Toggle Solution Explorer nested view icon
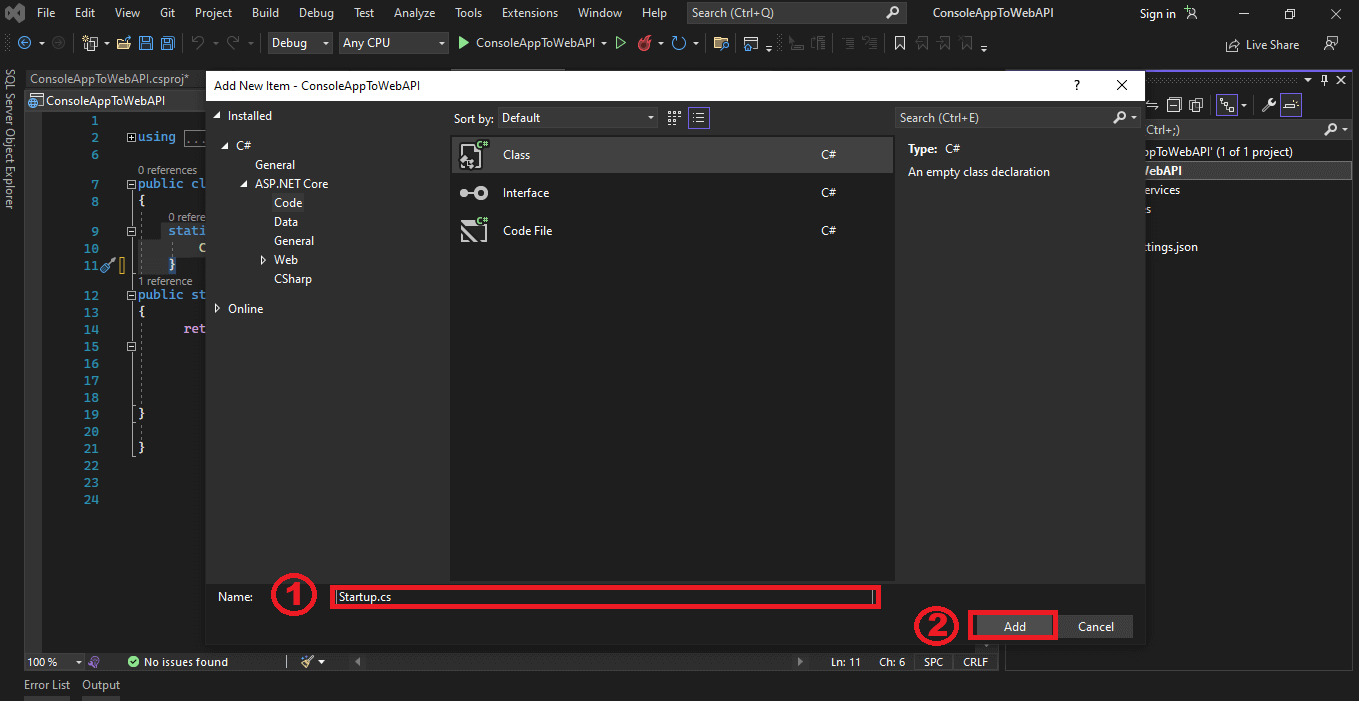Viewport: 1359px width, 701px height. [1227, 104]
